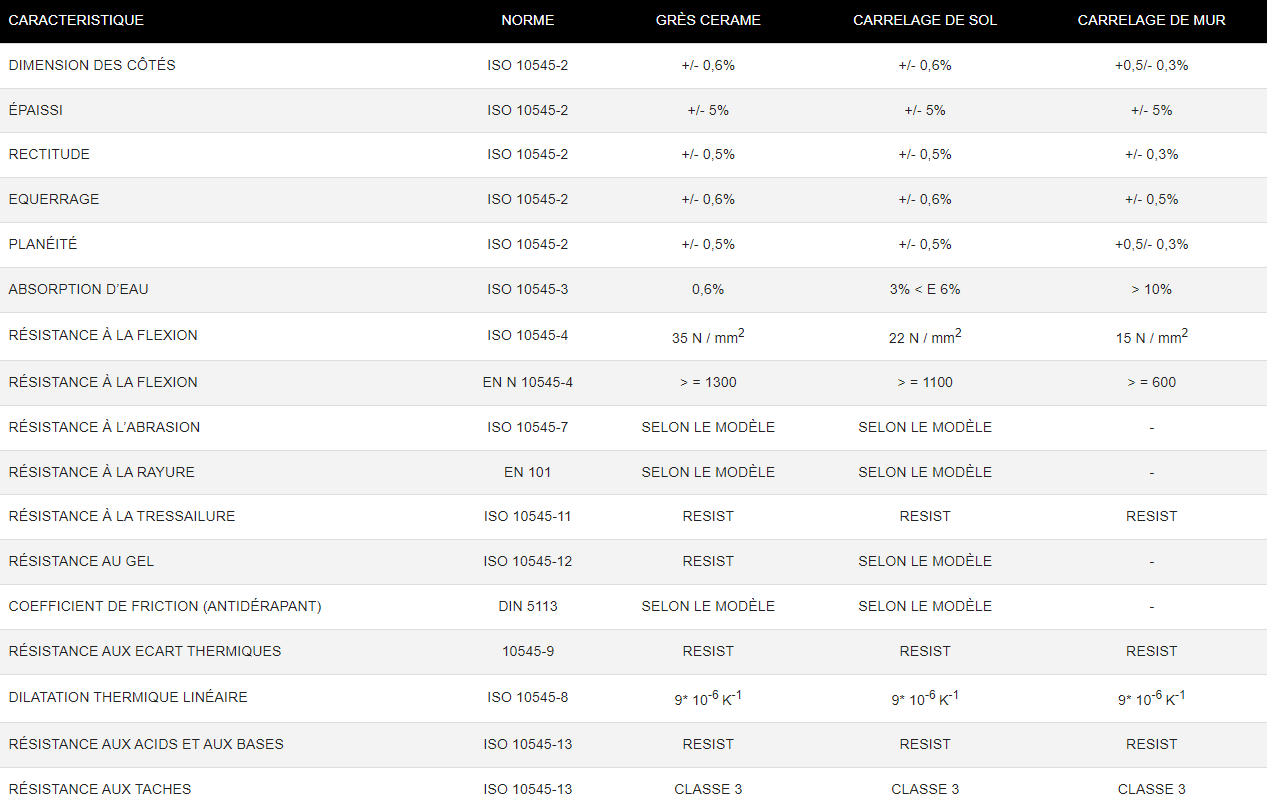Select the '3% < E 6%' absorption value

pyautogui.click(x=925, y=289)
